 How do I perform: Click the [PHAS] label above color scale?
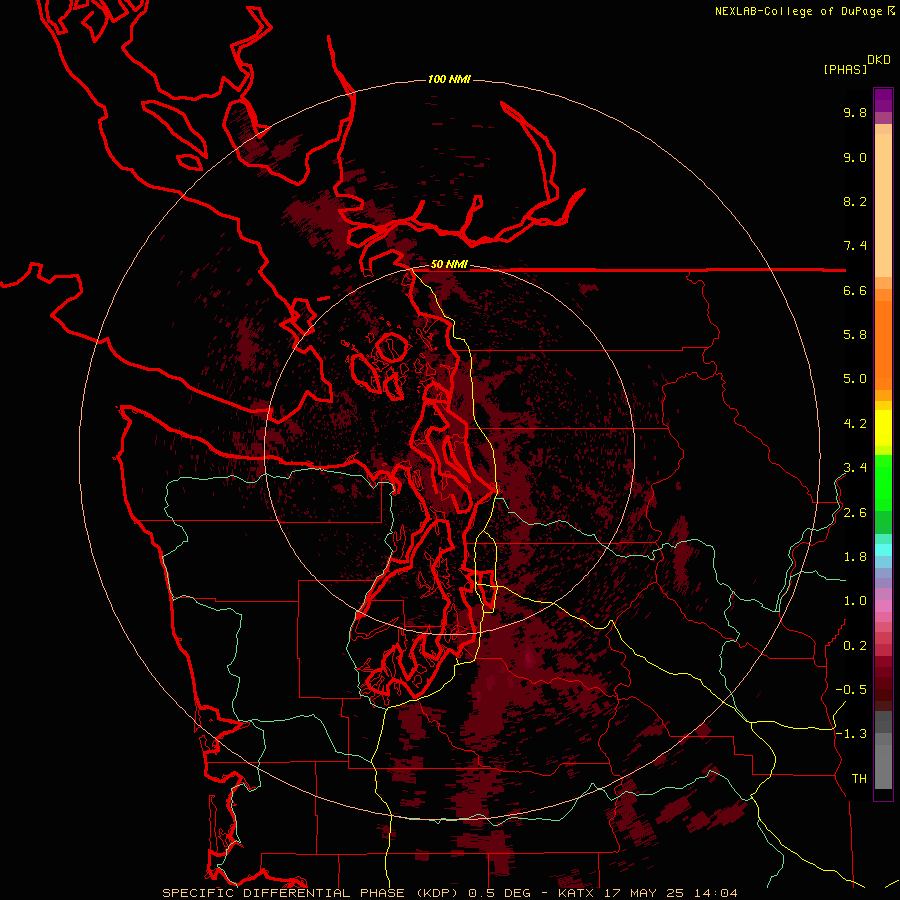tap(845, 69)
